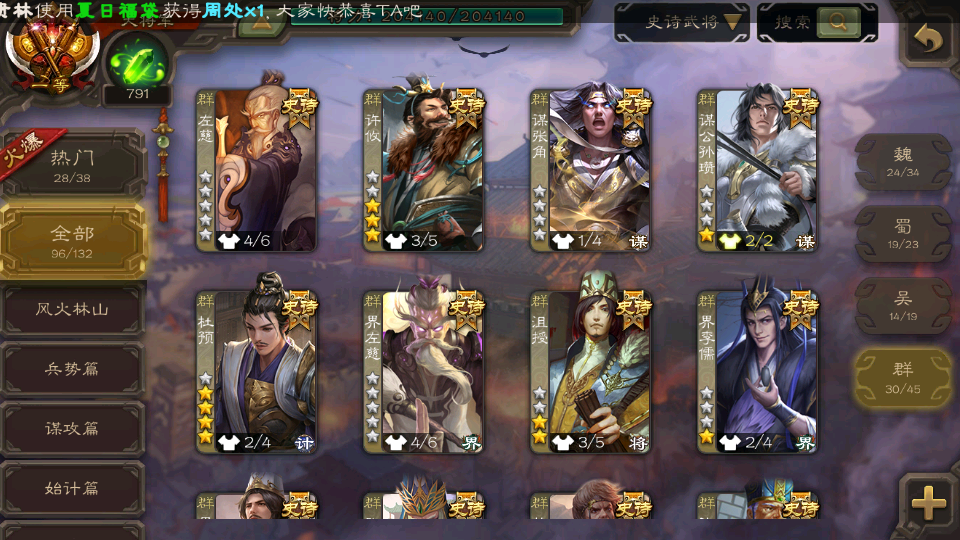Click the shirt skin icon on 左慈 card
The image size is (960, 540).
pyautogui.click(x=229, y=241)
